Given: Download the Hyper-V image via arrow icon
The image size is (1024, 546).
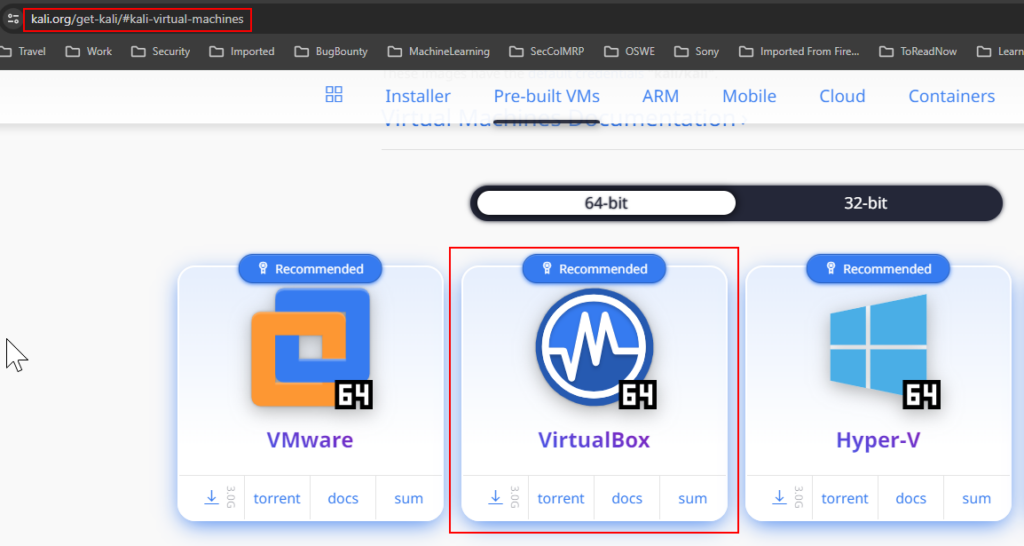Looking at the screenshot, I should pos(780,498).
